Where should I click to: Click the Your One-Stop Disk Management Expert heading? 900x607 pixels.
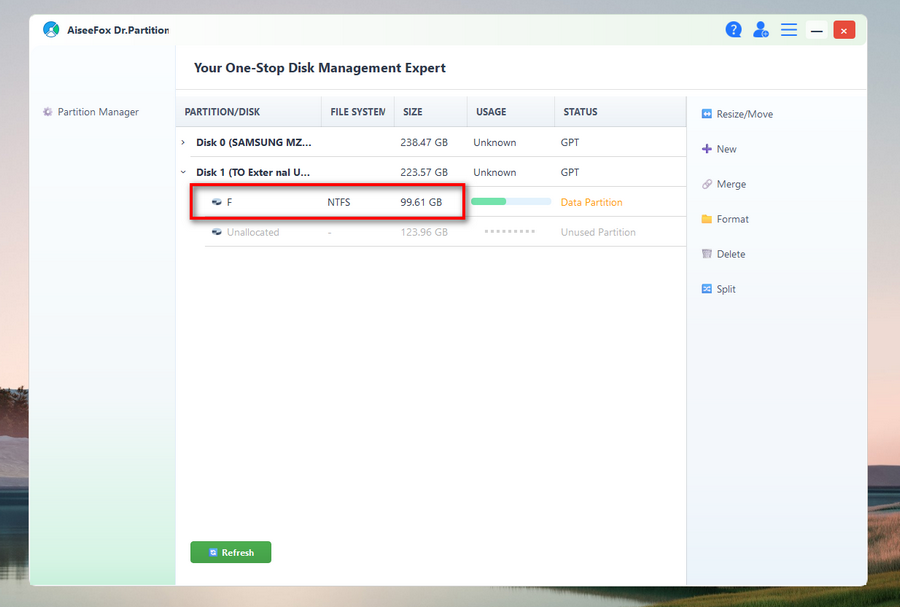coord(320,68)
